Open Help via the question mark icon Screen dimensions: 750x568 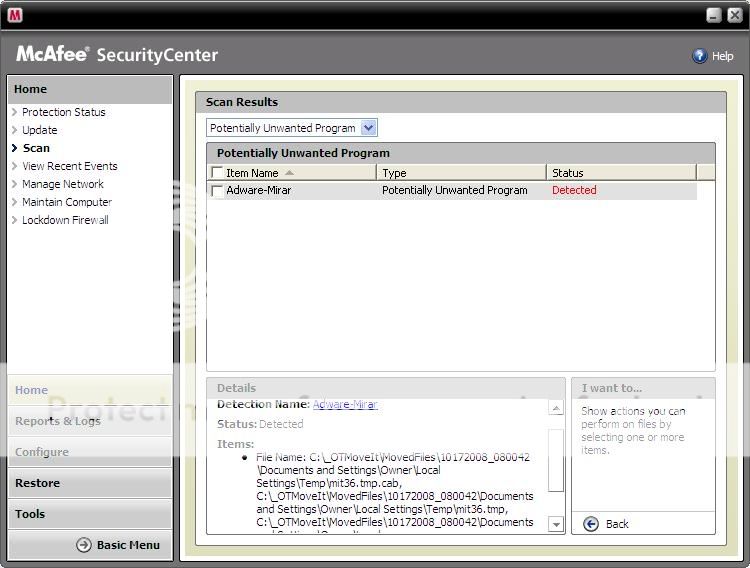pos(699,56)
